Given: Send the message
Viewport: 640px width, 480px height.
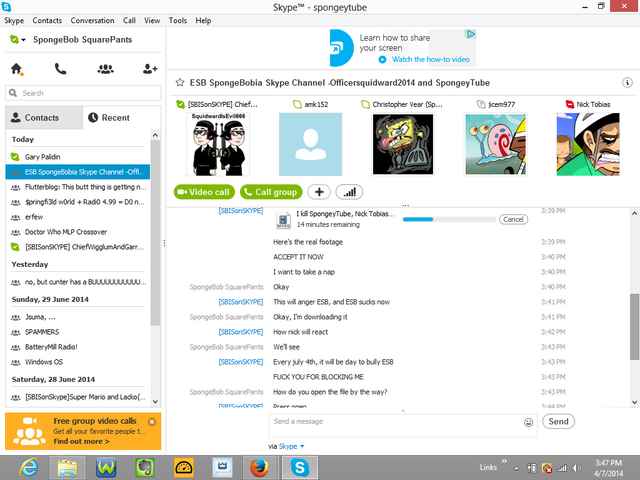Looking at the screenshot, I should coord(558,422).
